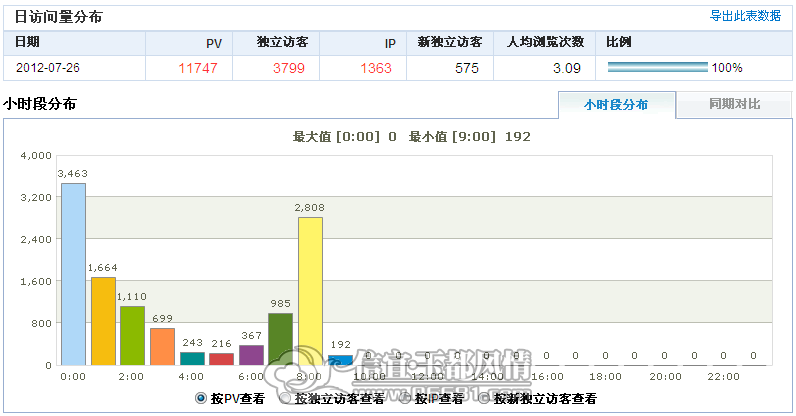Click the 100% ratio progress bar
Image resolution: width=796 pixels, height=416 pixels.
pos(657,67)
